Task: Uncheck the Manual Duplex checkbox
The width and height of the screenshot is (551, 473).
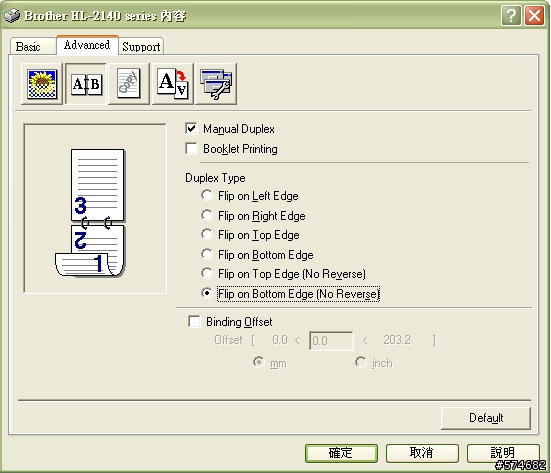Action: pyautogui.click(x=191, y=129)
